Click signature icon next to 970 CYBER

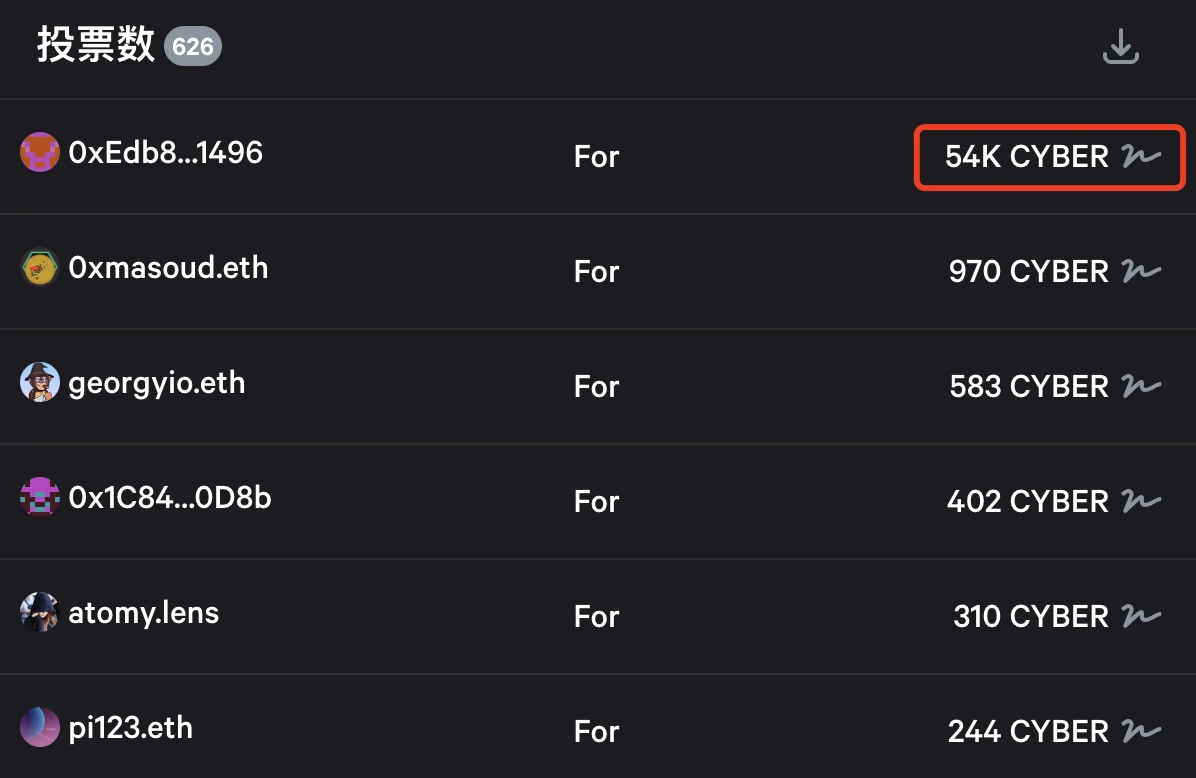click(1140, 271)
